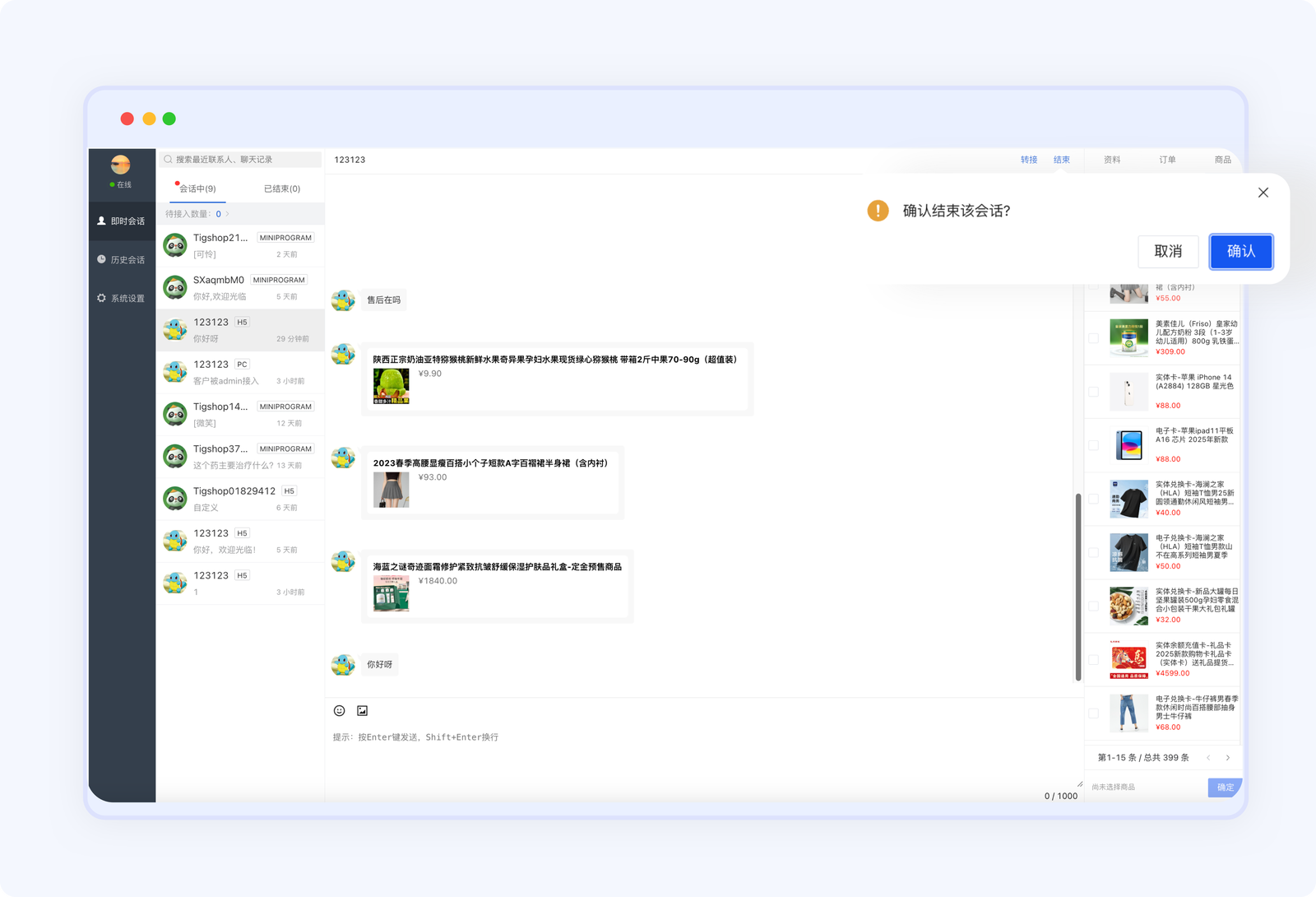1316x897 pixels.
Task: Open 历史会话 from the sidebar
Action: pyautogui.click(x=122, y=260)
